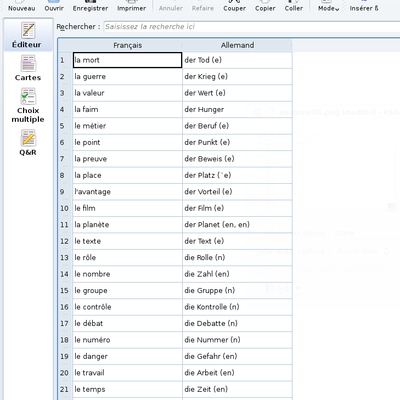The image size is (400, 400).
Task: Click Imprimer in toolbar
Action: [x=131, y=6]
